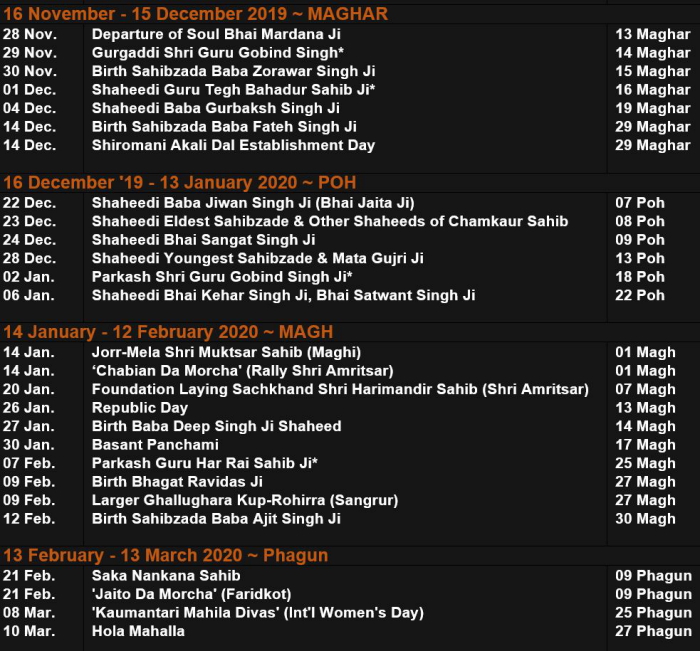This screenshot has width=700, height=651.
Task: Click 'Foundation Laying Sachkhand Shri Harimandir Sahib'
Action: click(340, 389)
